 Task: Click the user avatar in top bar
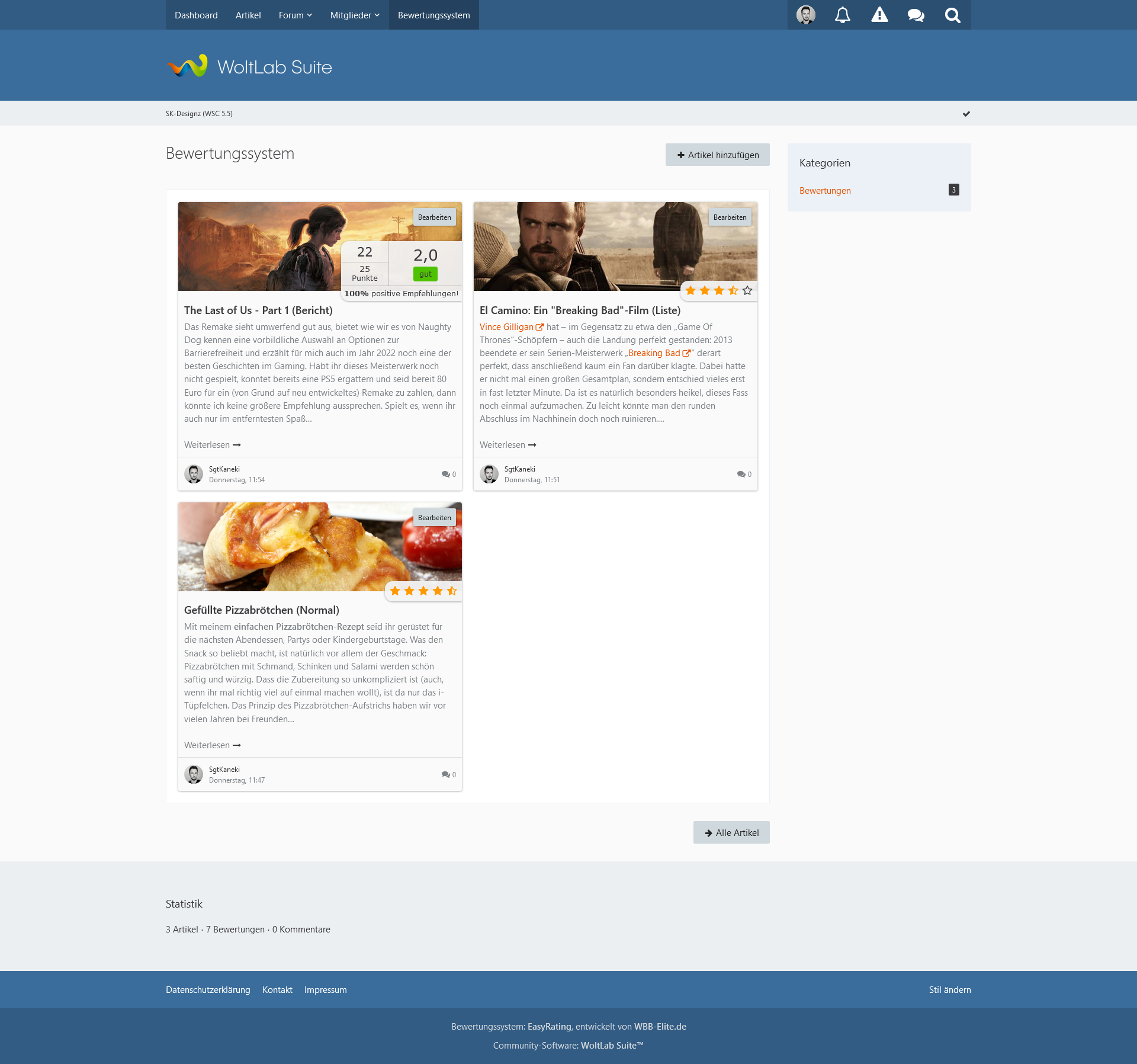point(805,15)
